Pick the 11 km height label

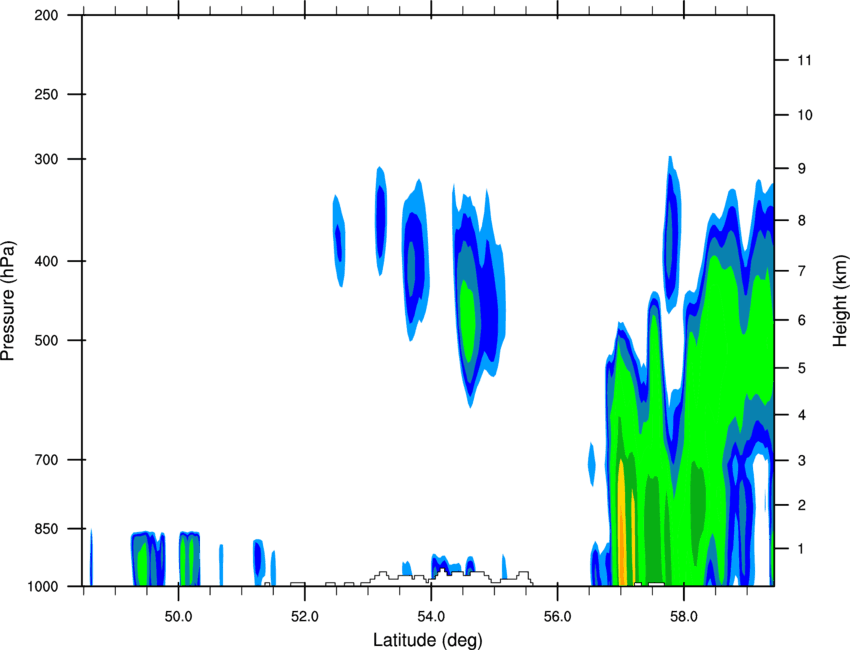coord(805,60)
